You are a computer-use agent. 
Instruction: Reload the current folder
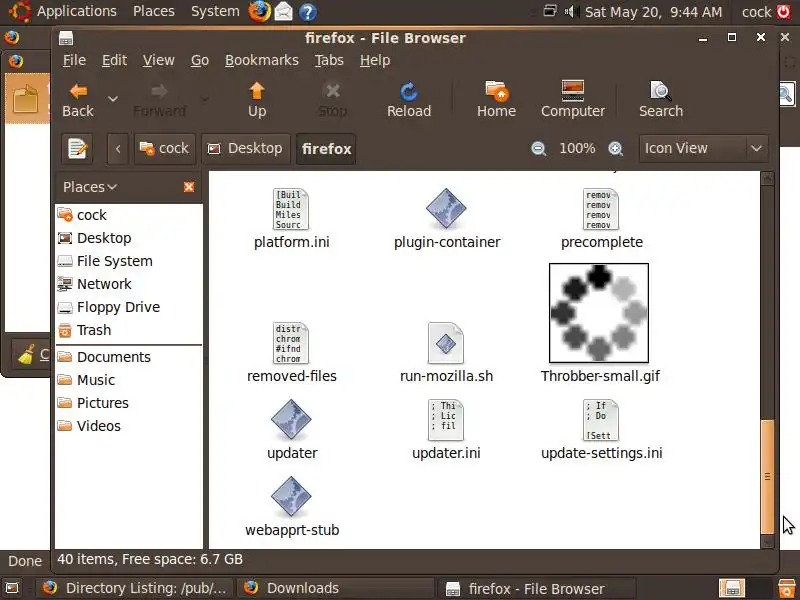[409, 100]
